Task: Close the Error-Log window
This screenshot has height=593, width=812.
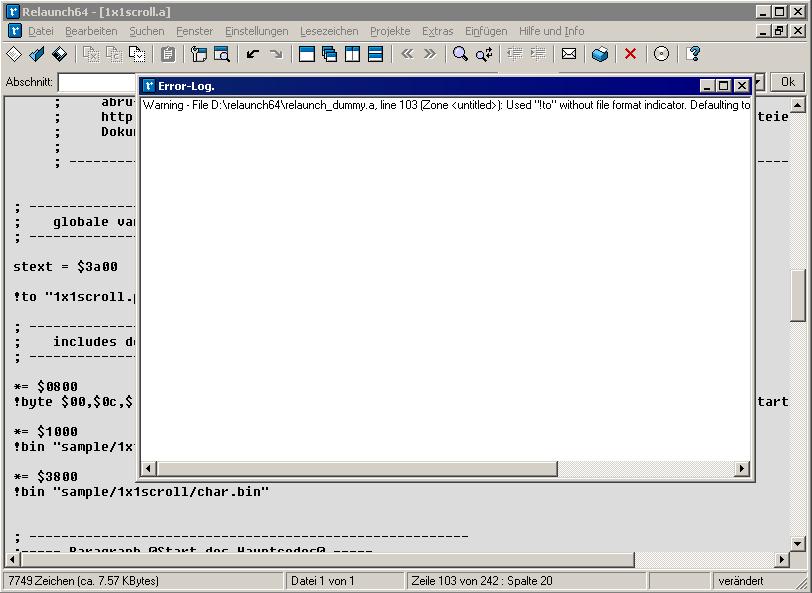Action: click(742, 86)
